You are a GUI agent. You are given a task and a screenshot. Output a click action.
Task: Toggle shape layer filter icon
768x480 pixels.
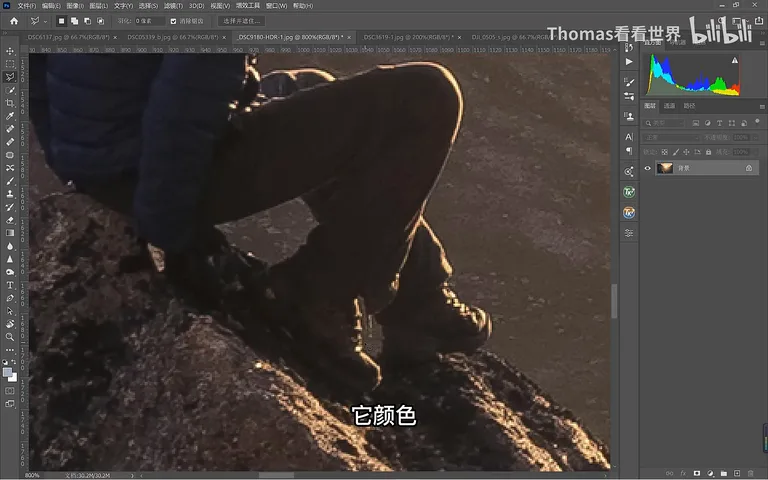pos(732,123)
